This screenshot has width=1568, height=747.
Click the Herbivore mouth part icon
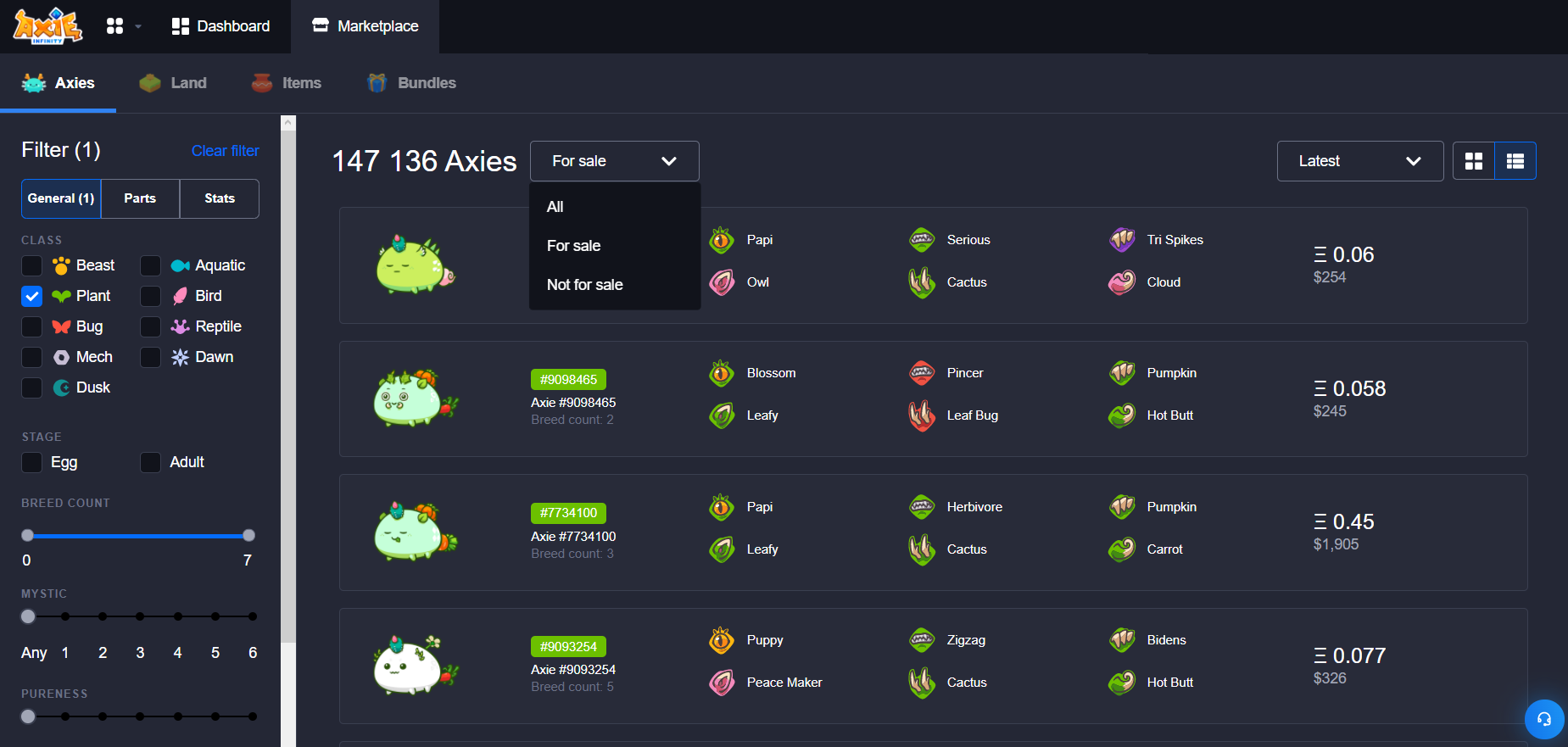922,507
